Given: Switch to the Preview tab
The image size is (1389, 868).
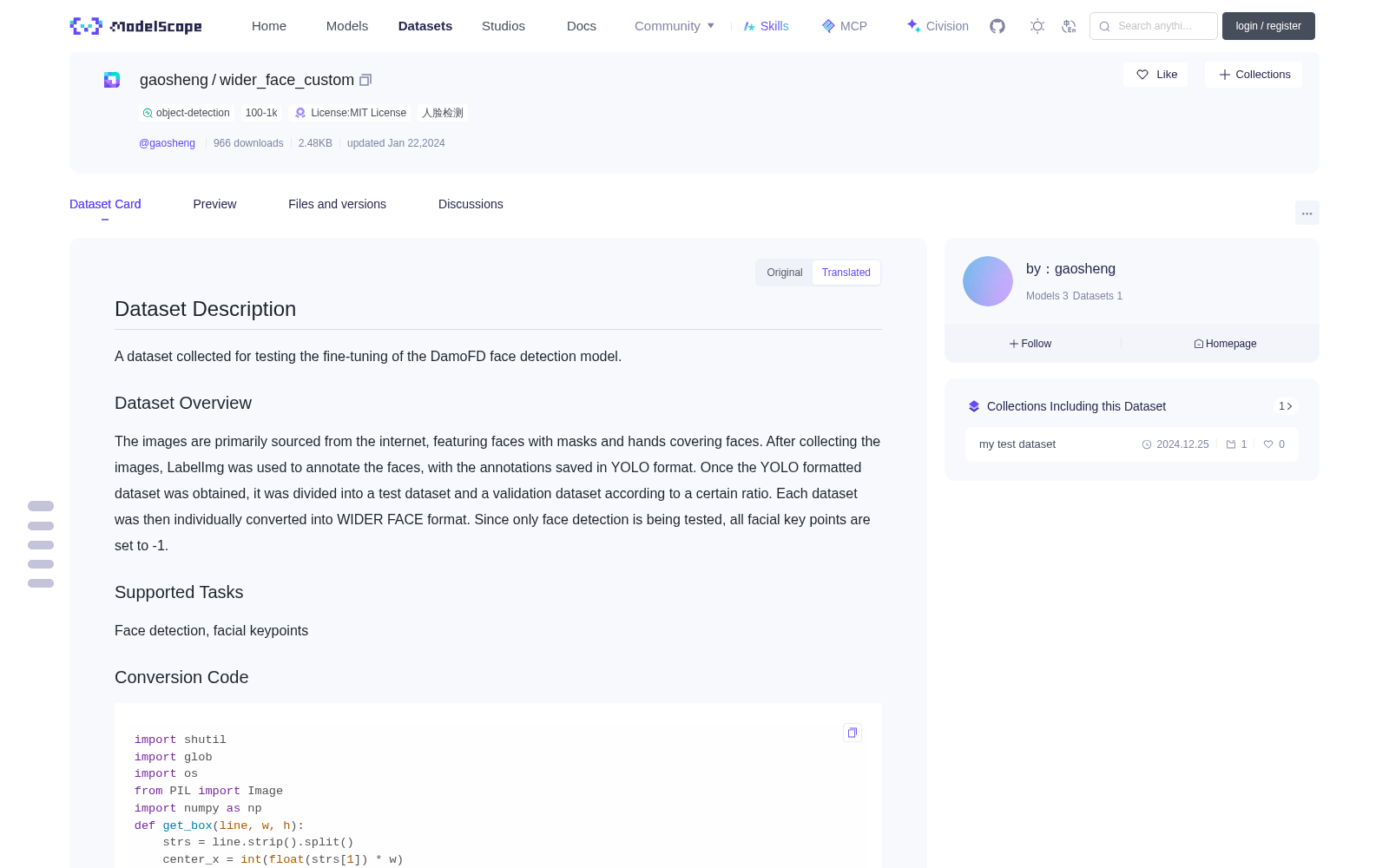Looking at the screenshot, I should (214, 204).
